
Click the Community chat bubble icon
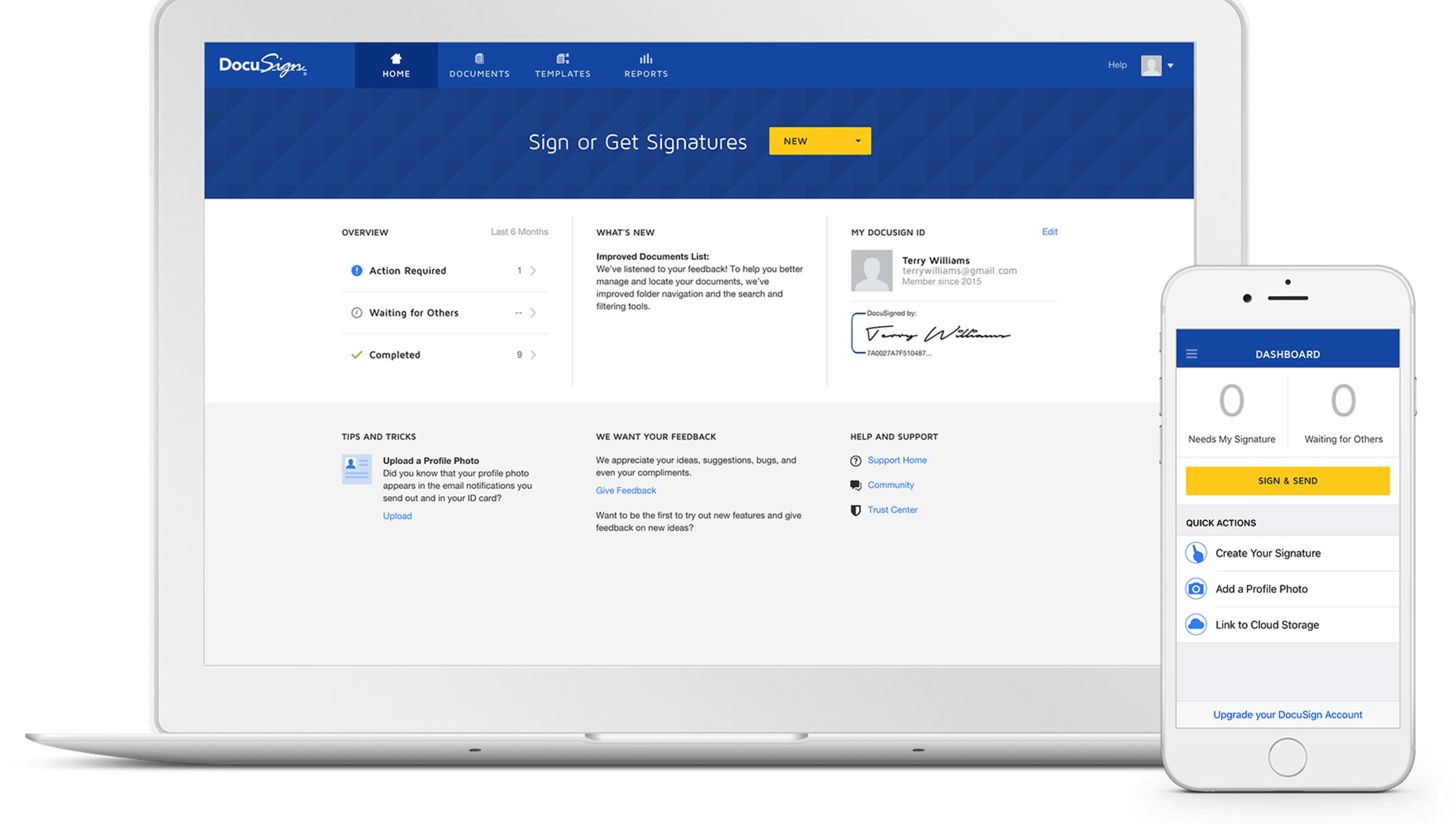coord(856,485)
